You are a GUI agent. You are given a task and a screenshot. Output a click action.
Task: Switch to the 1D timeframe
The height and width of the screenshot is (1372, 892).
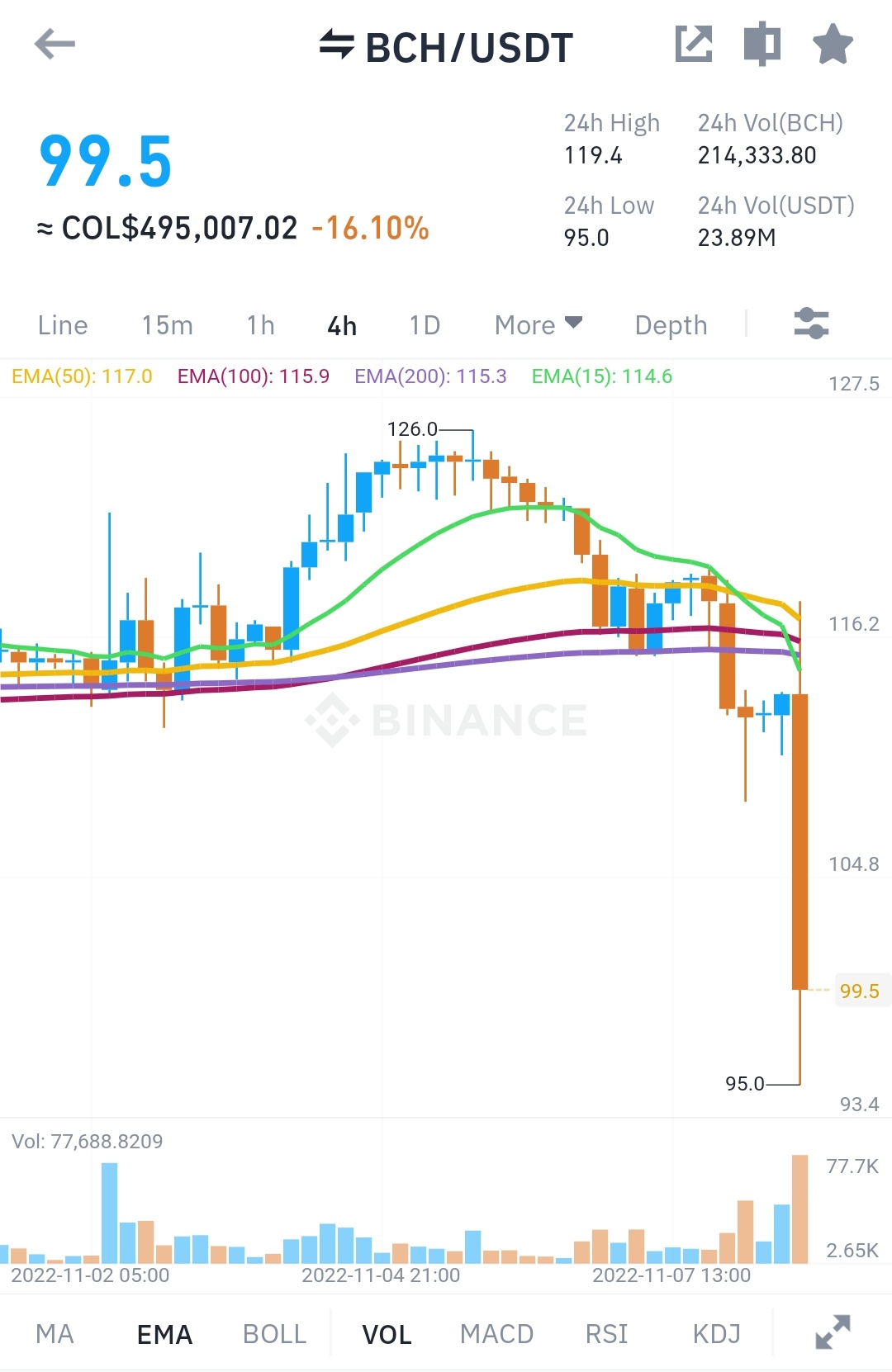(425, 325)
